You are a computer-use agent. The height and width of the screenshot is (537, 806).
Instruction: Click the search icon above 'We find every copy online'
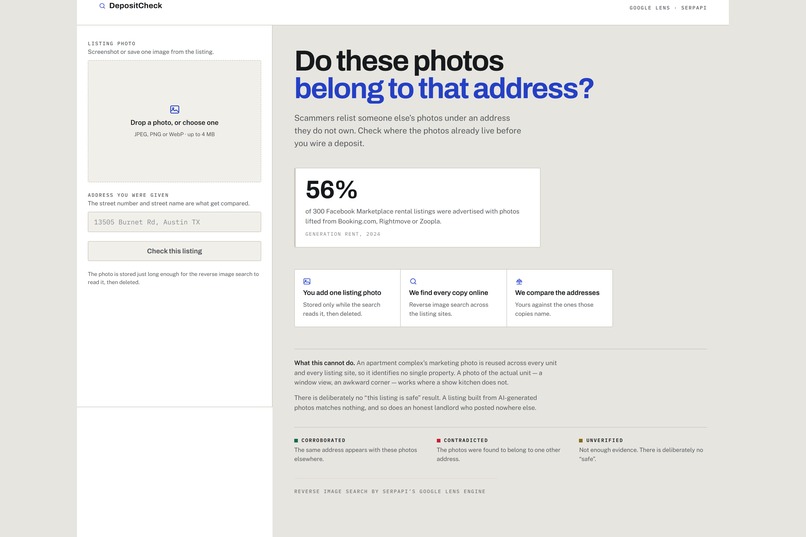click(413, 282)
